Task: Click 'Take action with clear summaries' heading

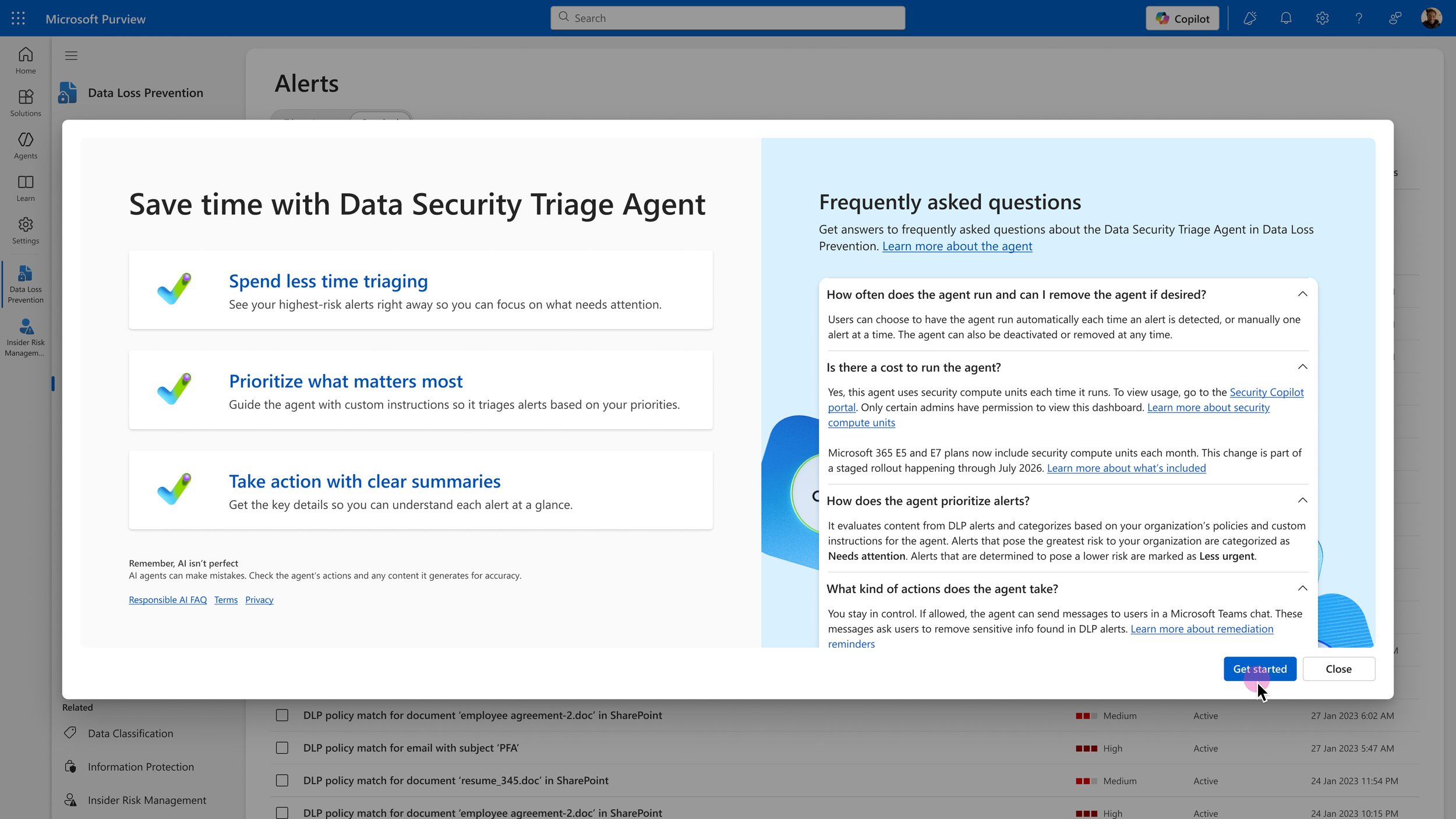Action: (x=365, y=482)
